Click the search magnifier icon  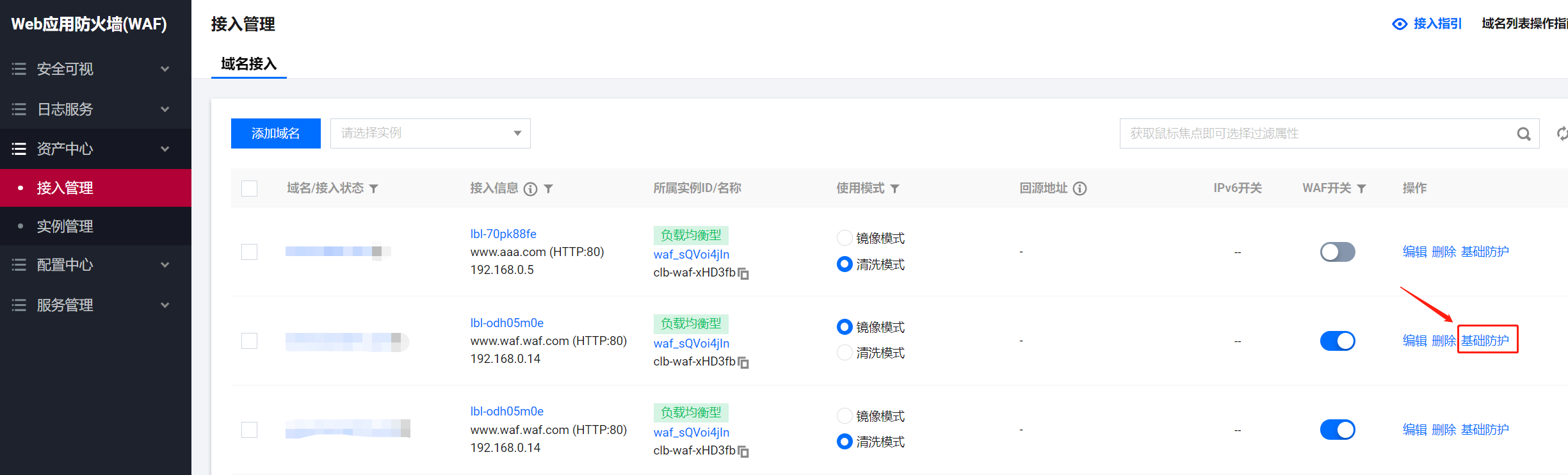(1524, 134)
